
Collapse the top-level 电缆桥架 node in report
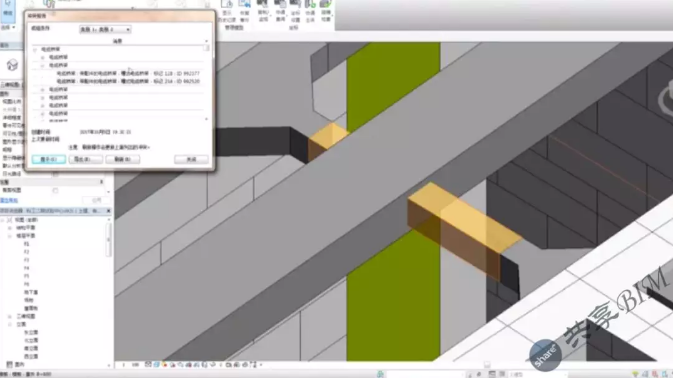(x=35, y=49)
